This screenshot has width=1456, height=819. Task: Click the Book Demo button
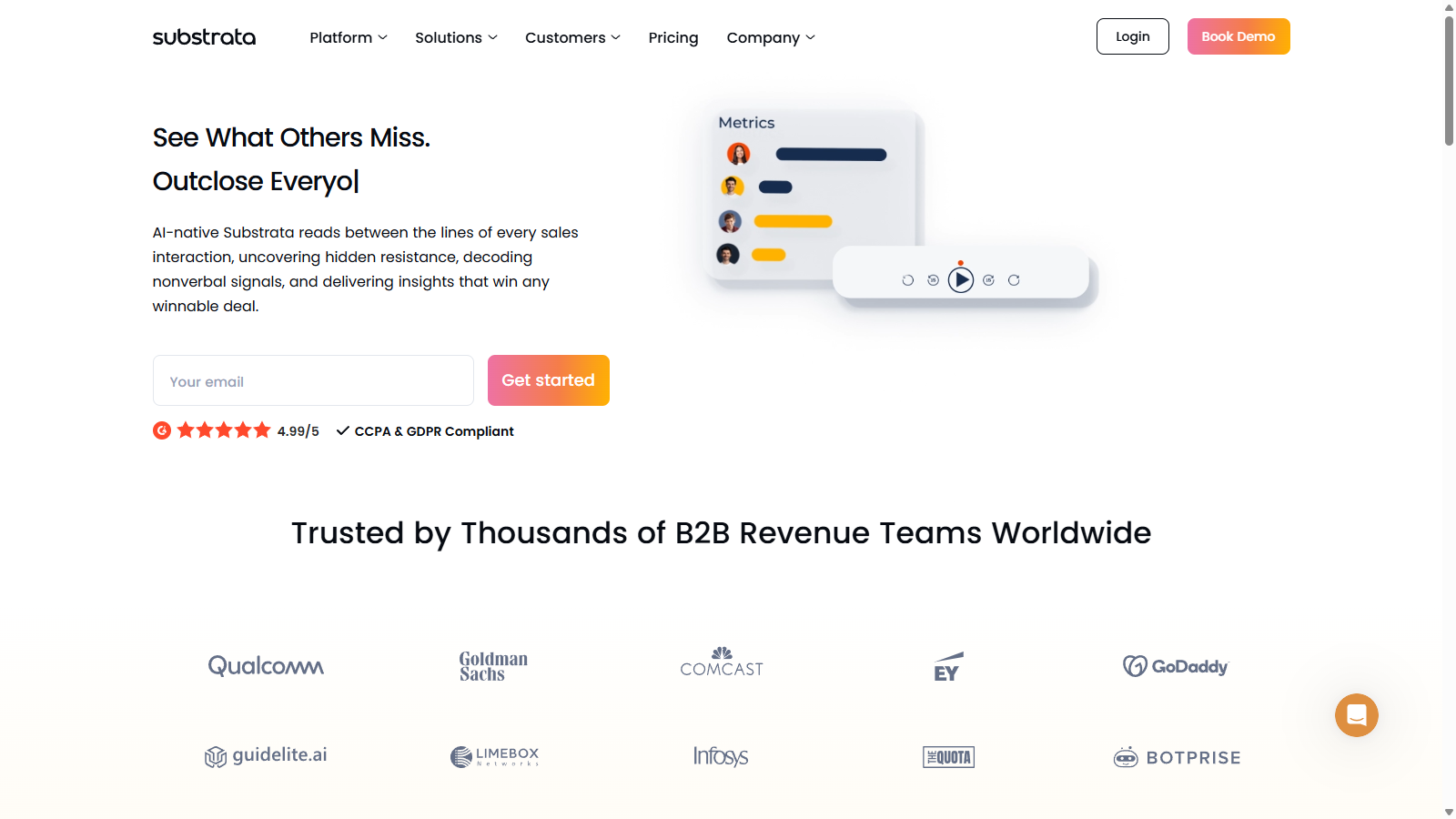coord(1238,36)
